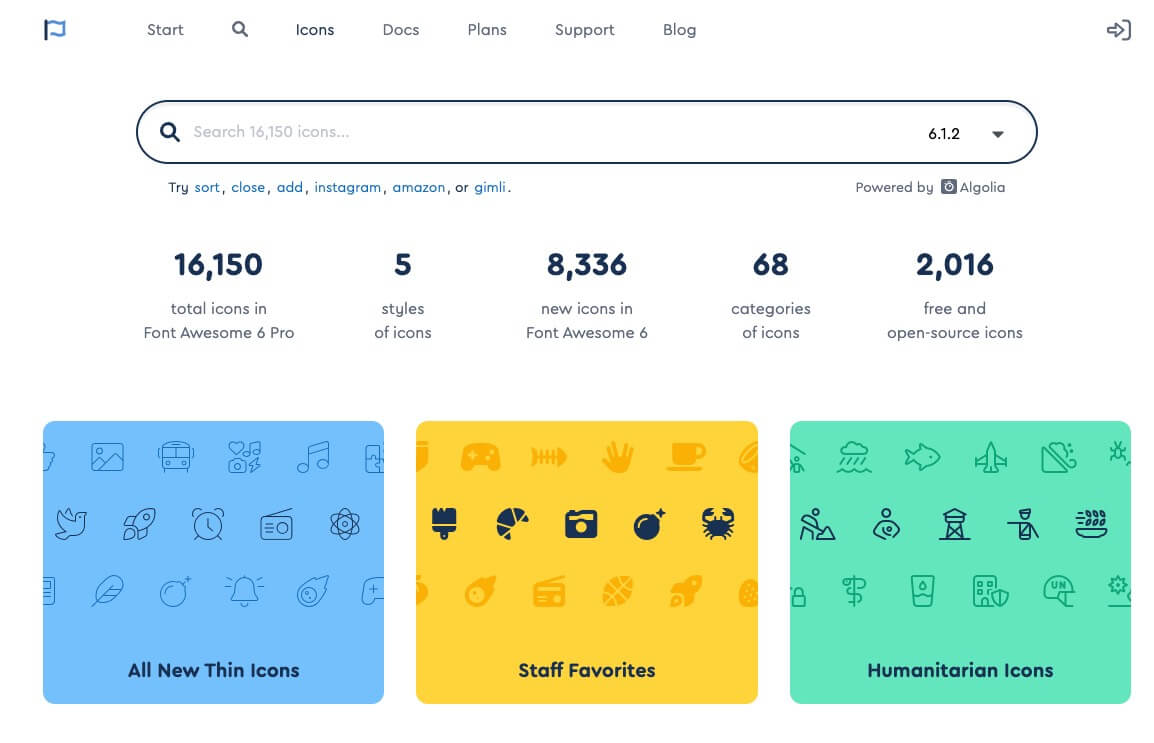Click the ringing bell icon in blue card
Screen dimensions: 1154x743
click(244, 591)
